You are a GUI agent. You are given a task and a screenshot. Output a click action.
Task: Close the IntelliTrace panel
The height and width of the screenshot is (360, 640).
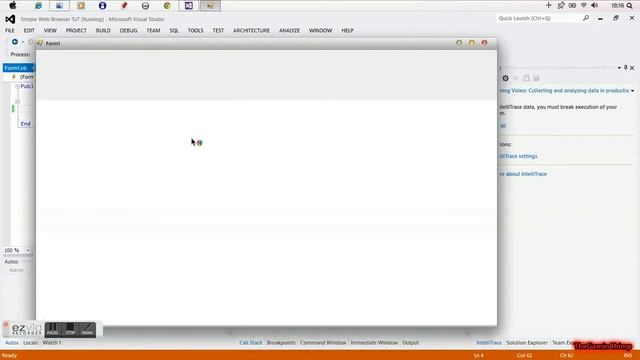click(x=632, y=68)
